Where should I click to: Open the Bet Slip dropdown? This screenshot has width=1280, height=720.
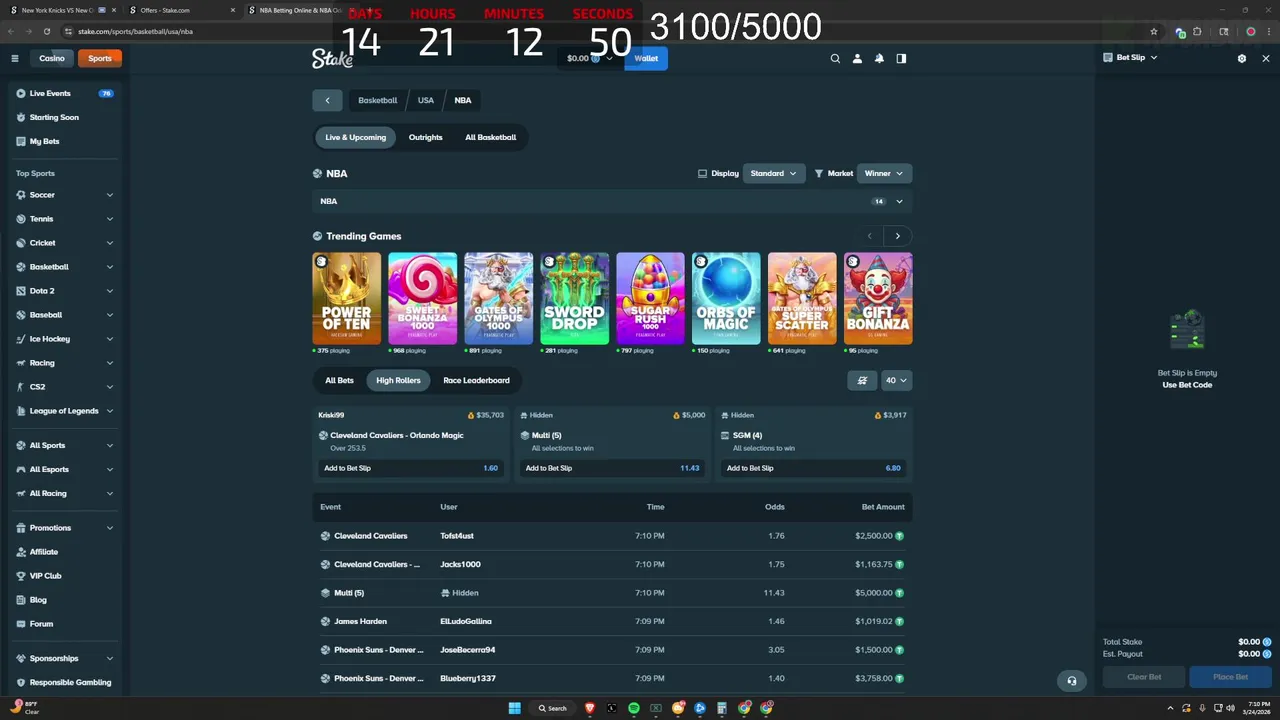point(1130,58)
